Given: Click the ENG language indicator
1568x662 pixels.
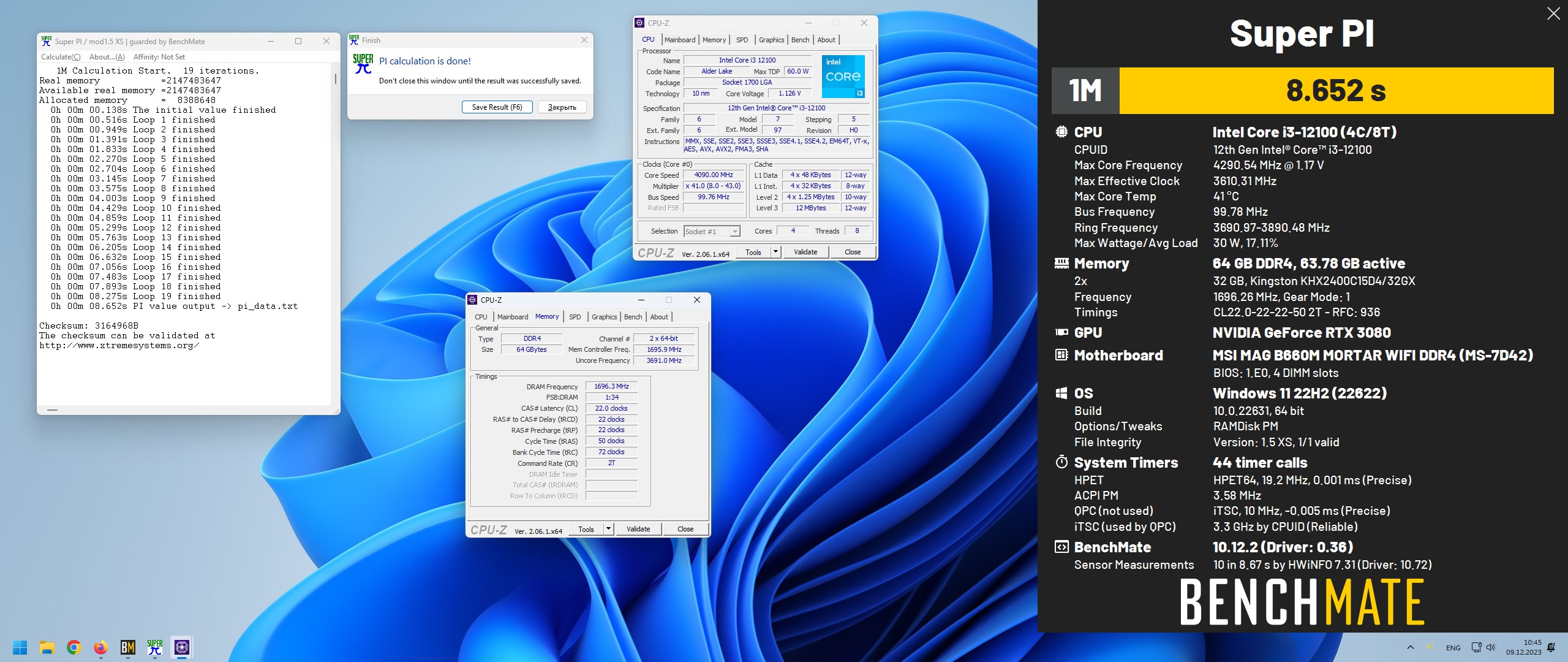Looking at the screenshot, I should [1453, 648].
